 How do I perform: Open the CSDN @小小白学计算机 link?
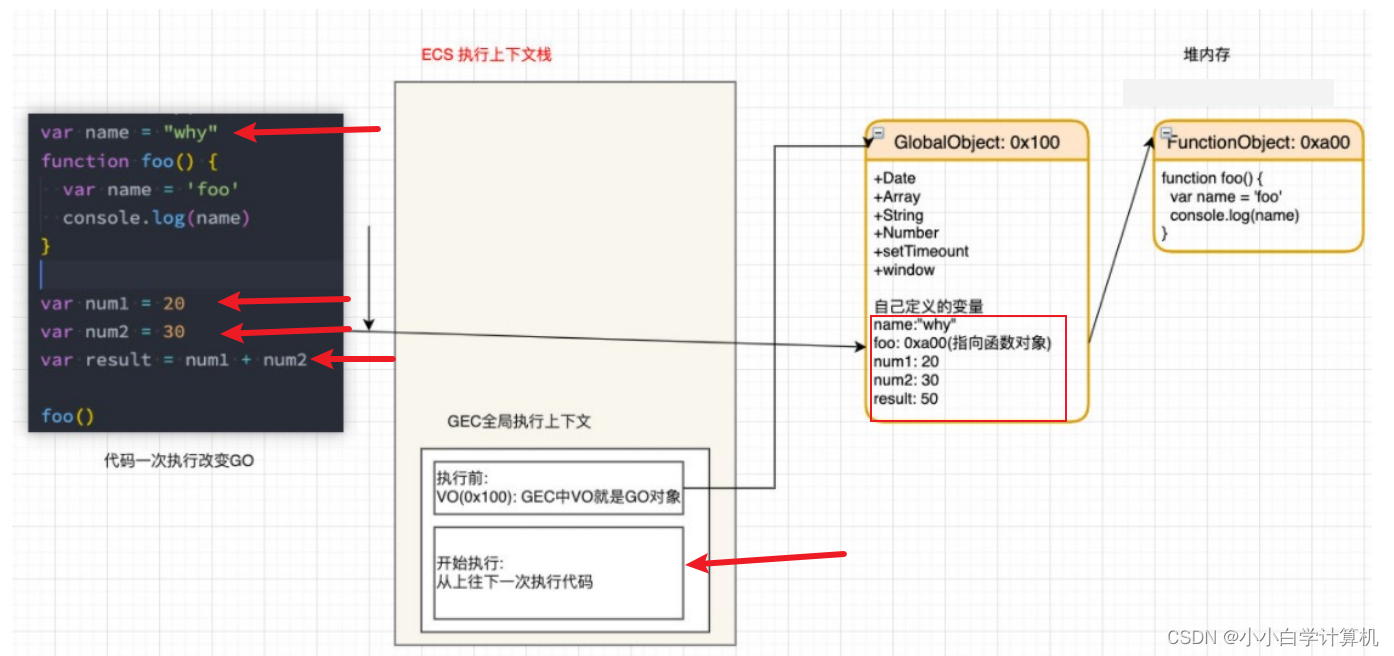(x=1274, y=637)
